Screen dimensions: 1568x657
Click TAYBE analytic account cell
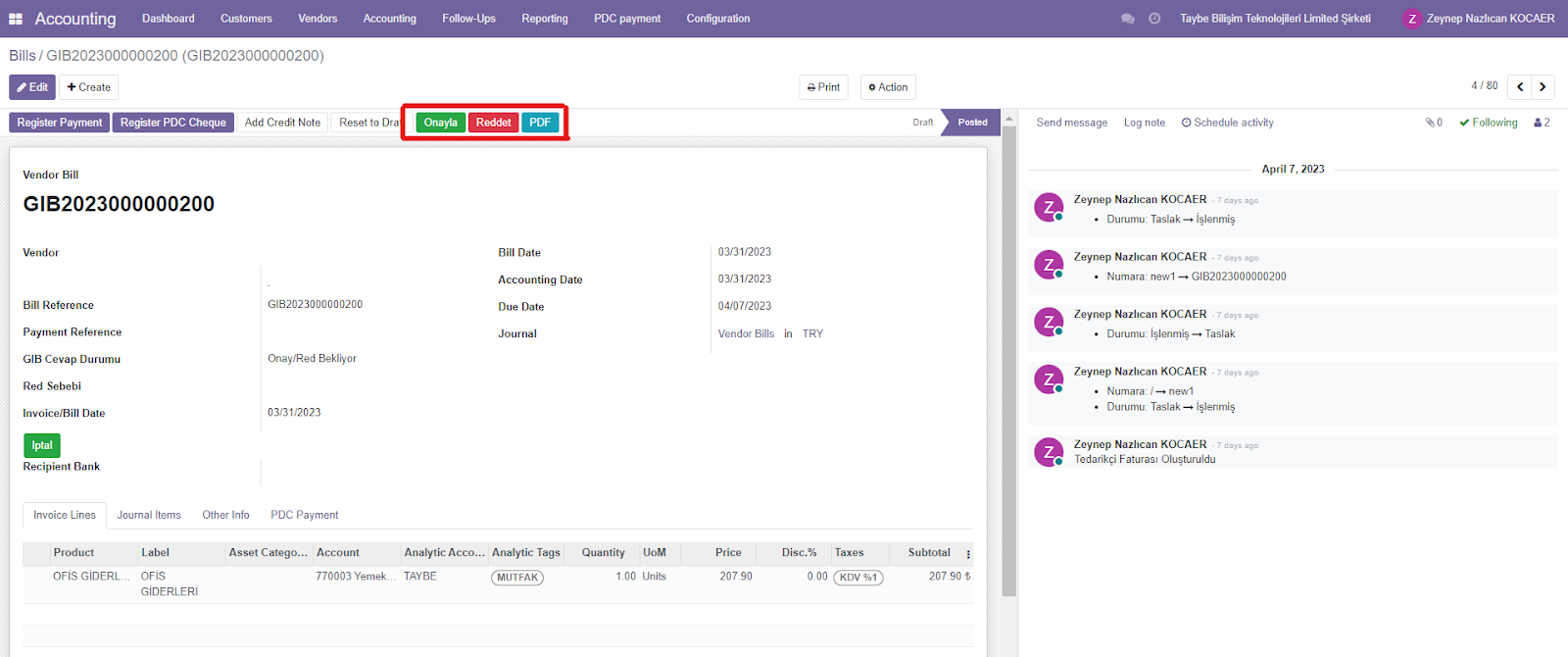pyautogui.click(x=420, y=577)
